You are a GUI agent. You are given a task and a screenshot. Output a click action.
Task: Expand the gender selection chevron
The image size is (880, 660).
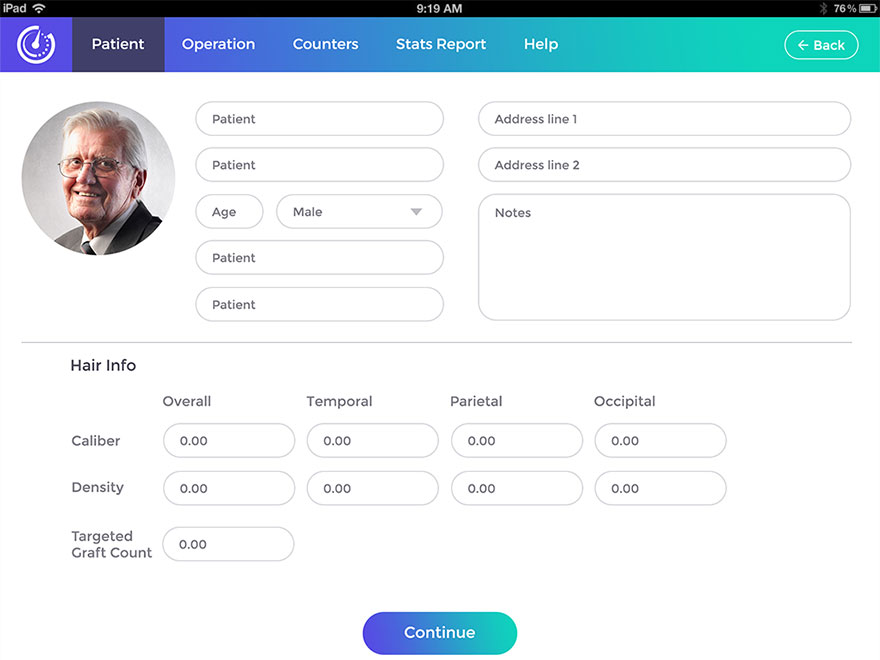[x=419, y=211]
